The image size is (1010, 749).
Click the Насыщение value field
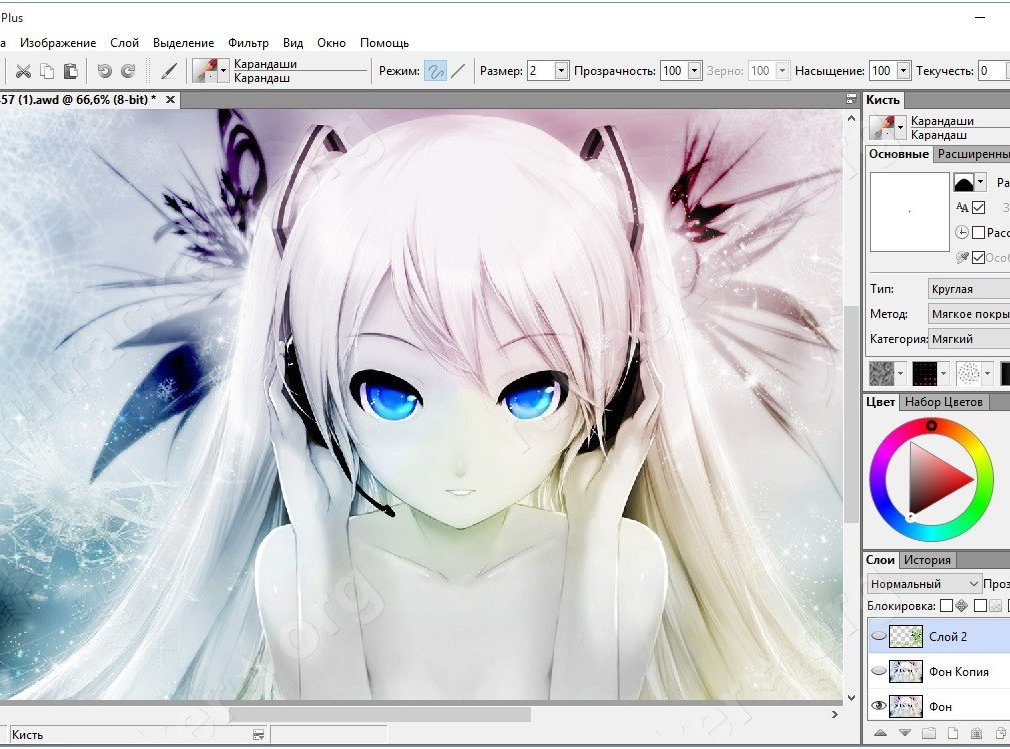[883, 71]
